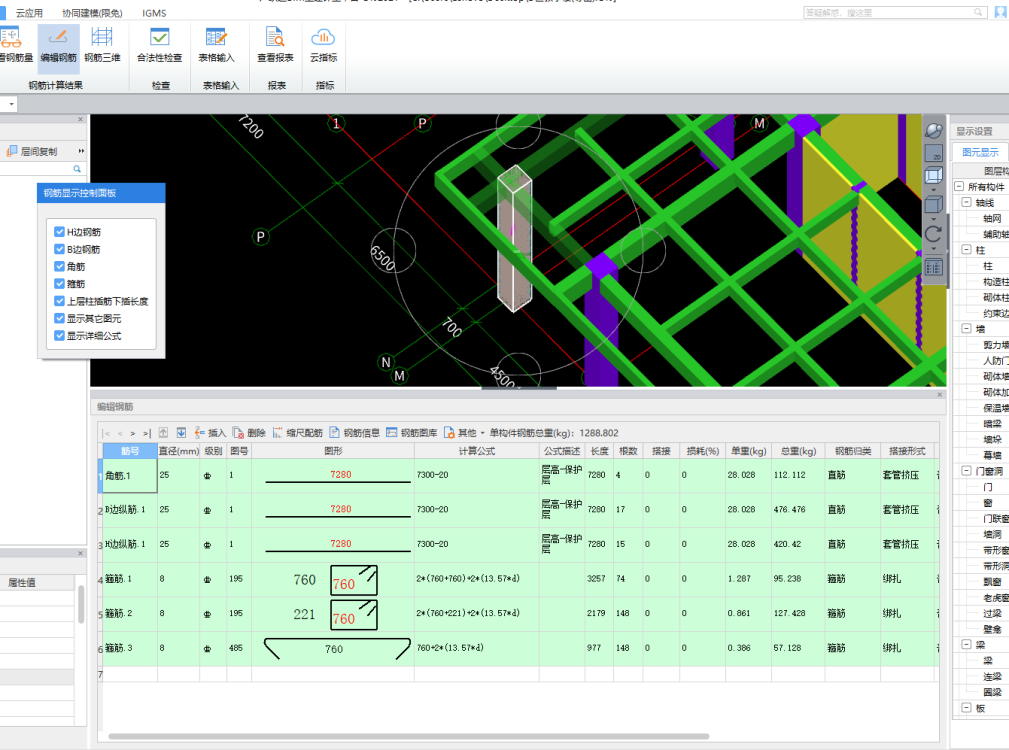Open 云指标 cloud indicators

click(x=323, y=44)
